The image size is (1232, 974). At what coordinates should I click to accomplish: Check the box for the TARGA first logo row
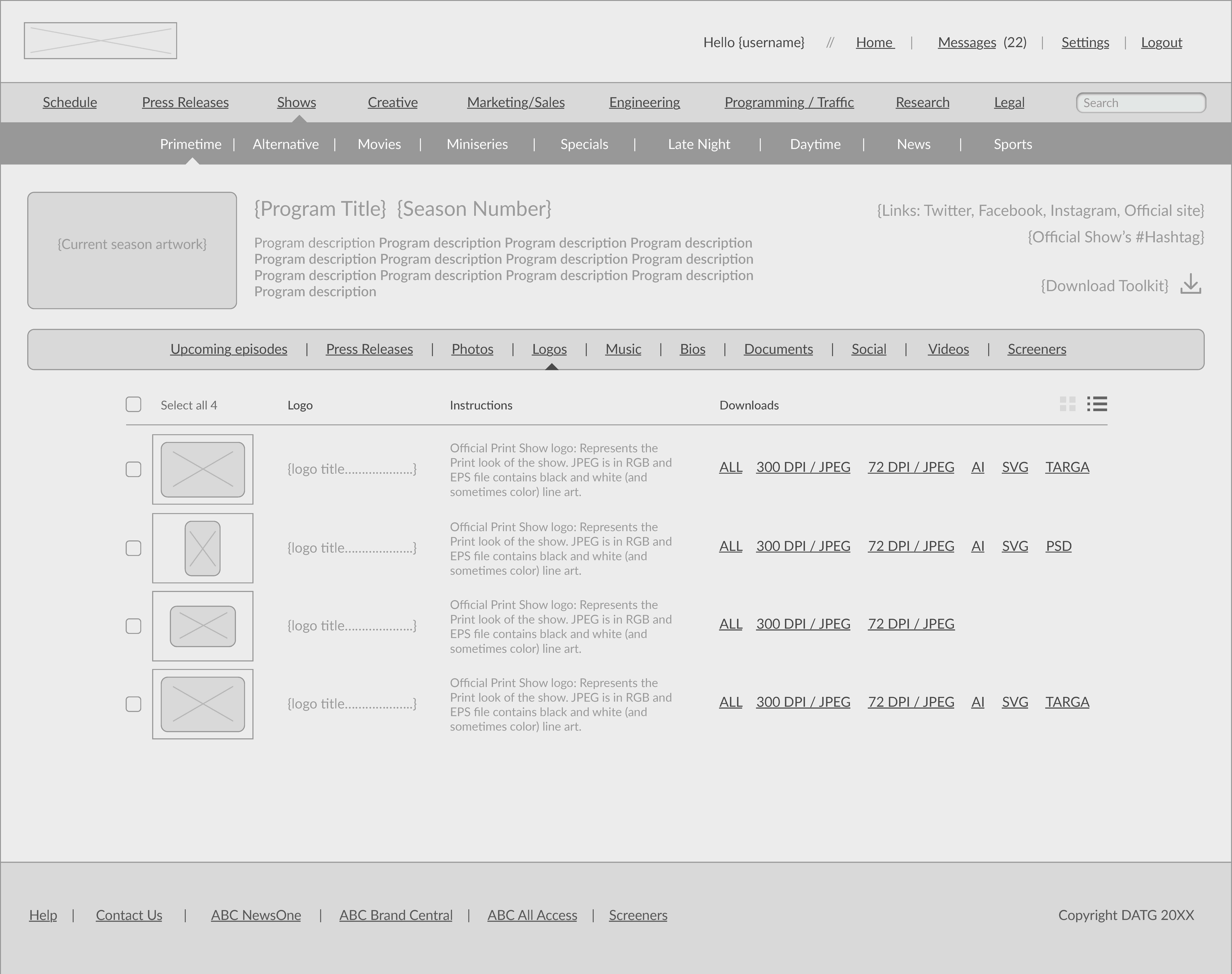[133, 469]
